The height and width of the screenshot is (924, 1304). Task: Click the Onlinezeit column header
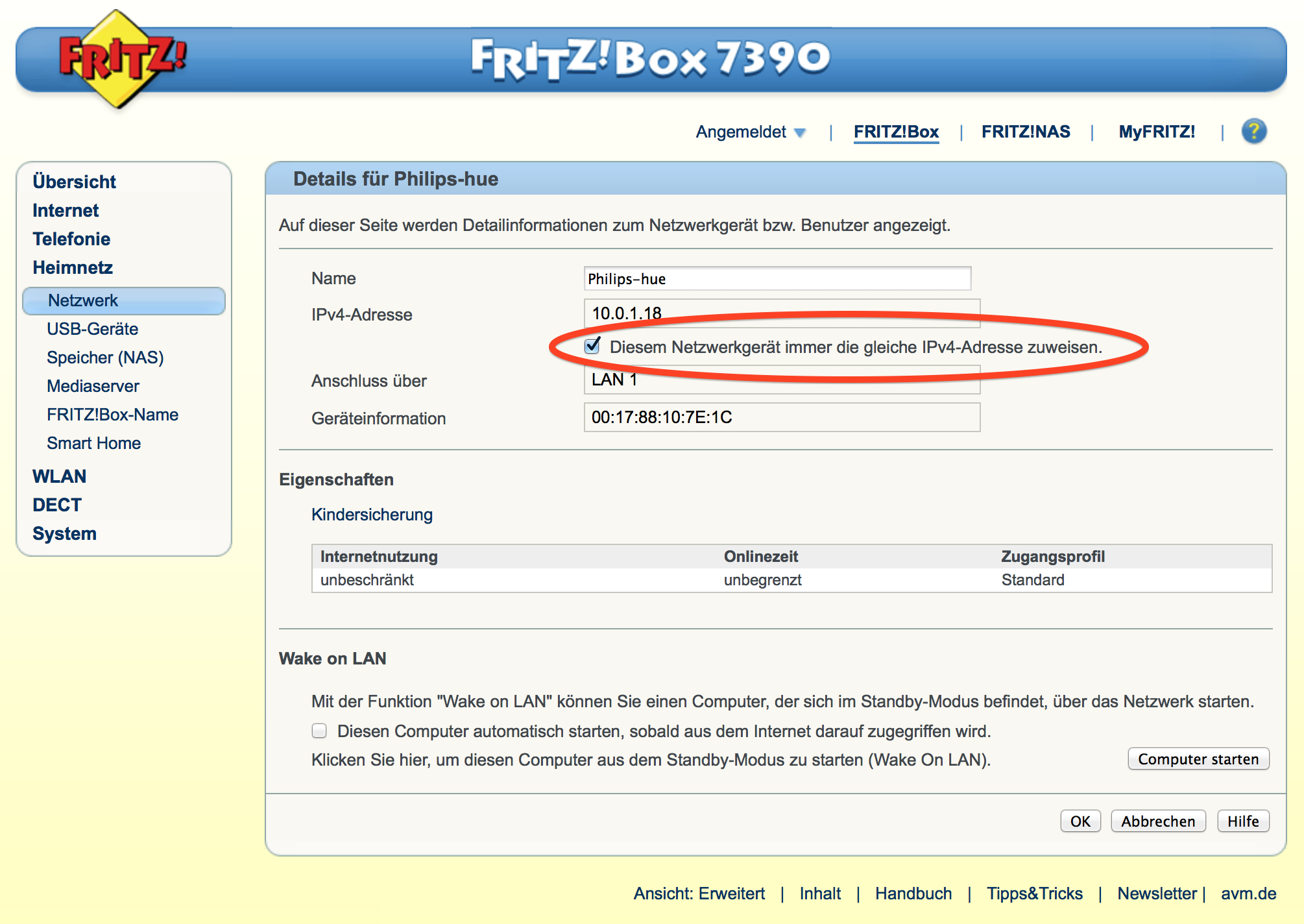click(x=761, y=557)
